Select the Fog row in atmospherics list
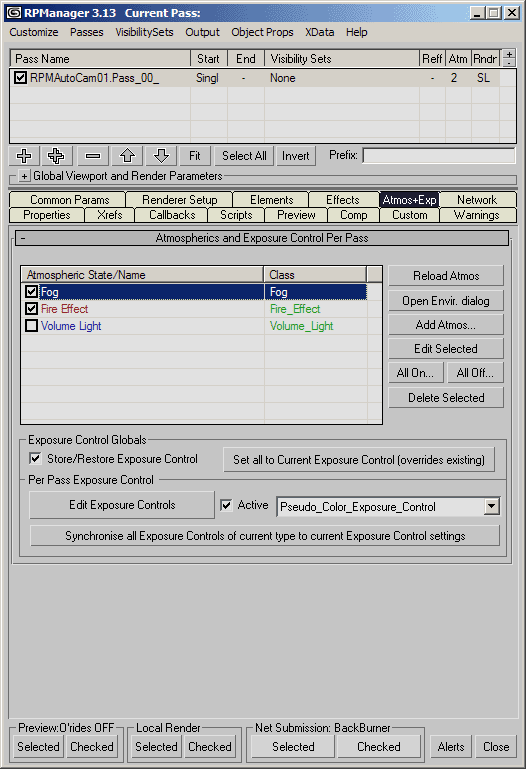 194,292
